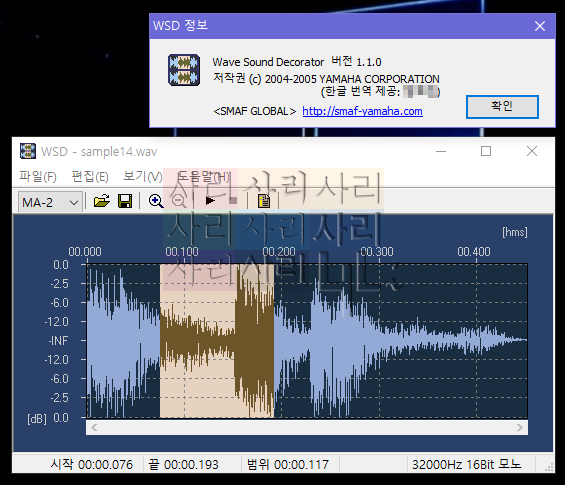565x485 pixels.
Task: Click the 00.400 time ruler label
Action: tap(474, 252)
